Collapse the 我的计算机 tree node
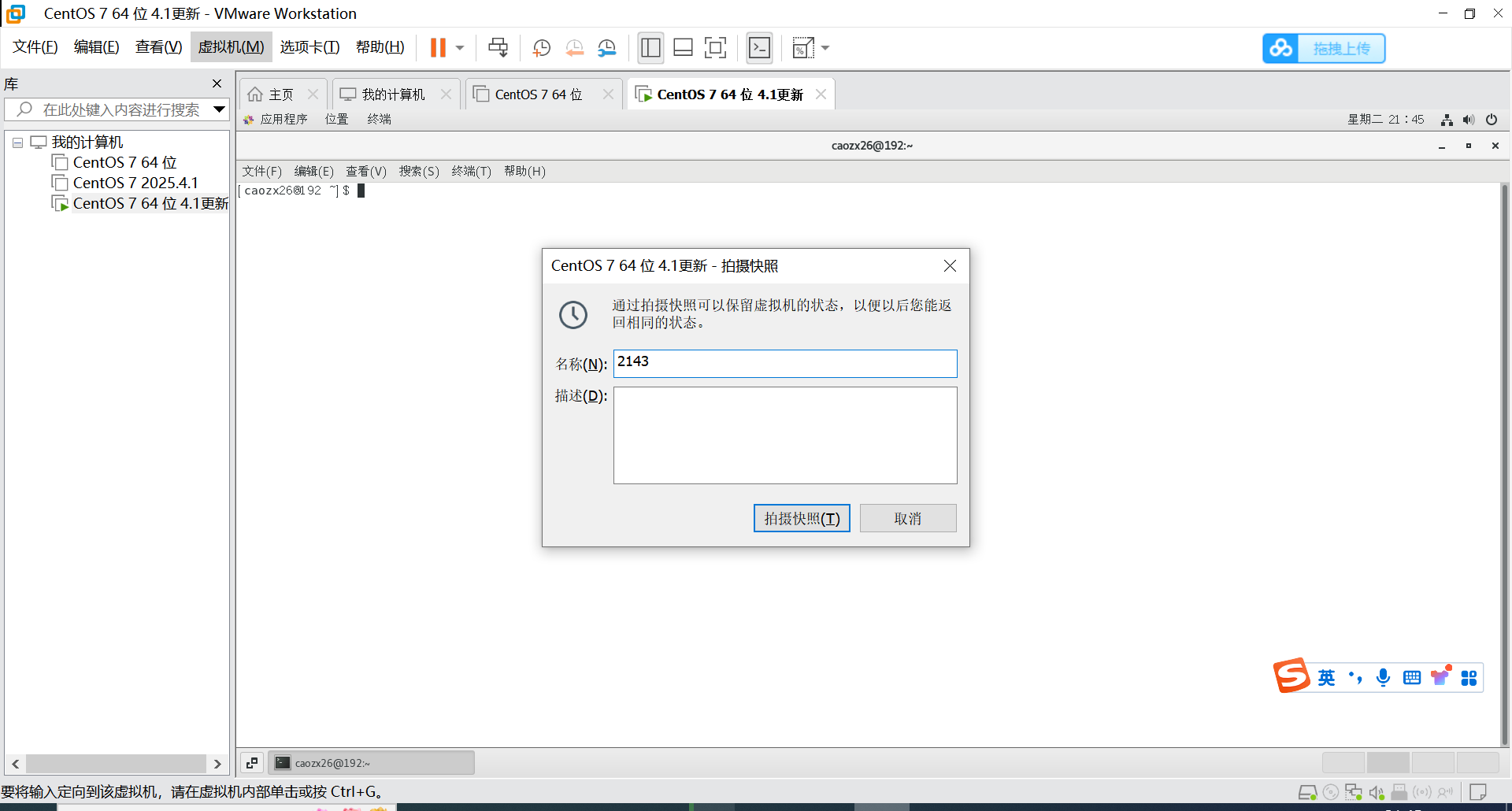Screen dimensions: 1512x811 click(x=17, y=143)
